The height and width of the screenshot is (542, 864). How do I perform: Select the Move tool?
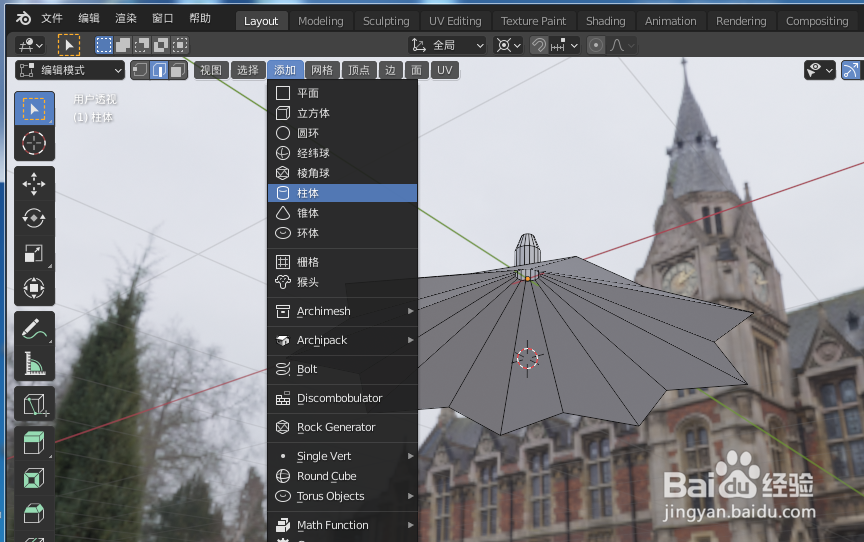(34, 184)
